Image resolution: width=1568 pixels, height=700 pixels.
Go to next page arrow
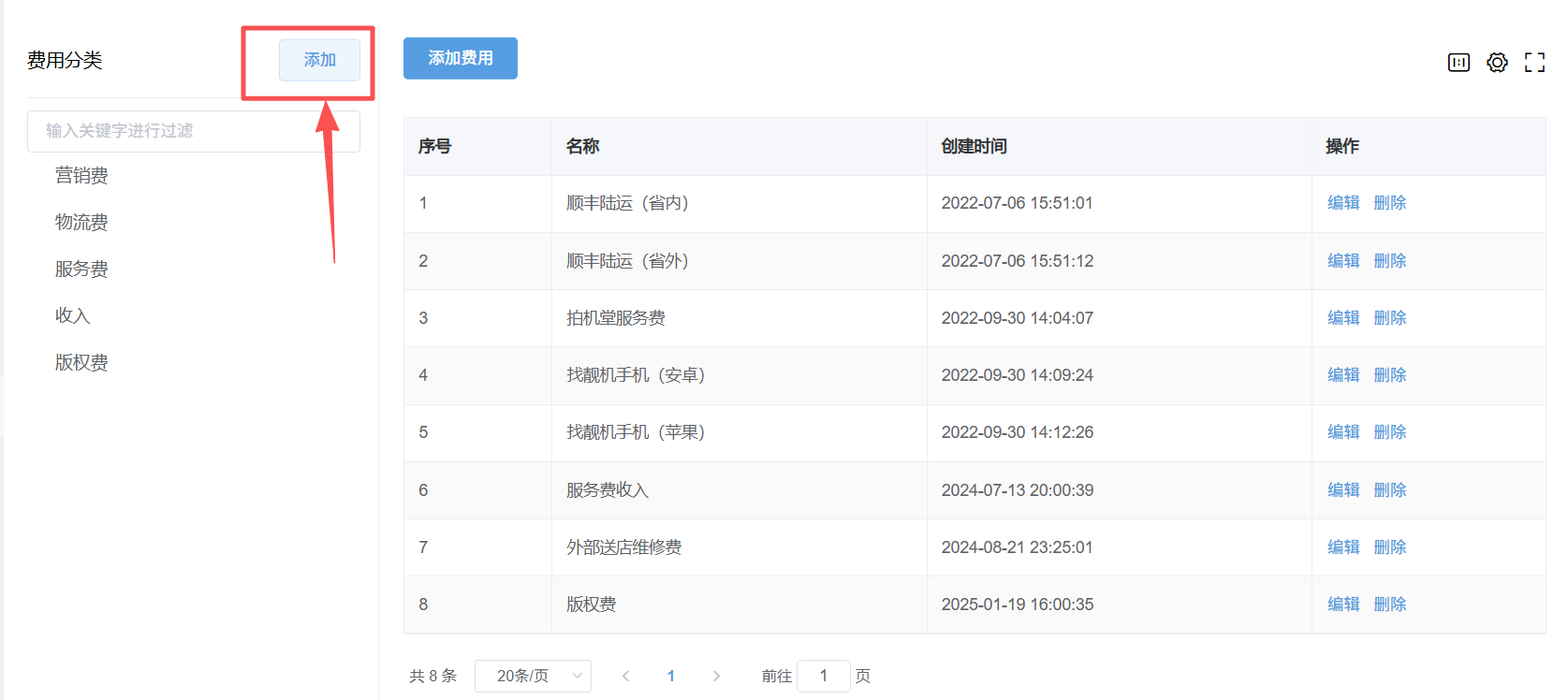716,676
